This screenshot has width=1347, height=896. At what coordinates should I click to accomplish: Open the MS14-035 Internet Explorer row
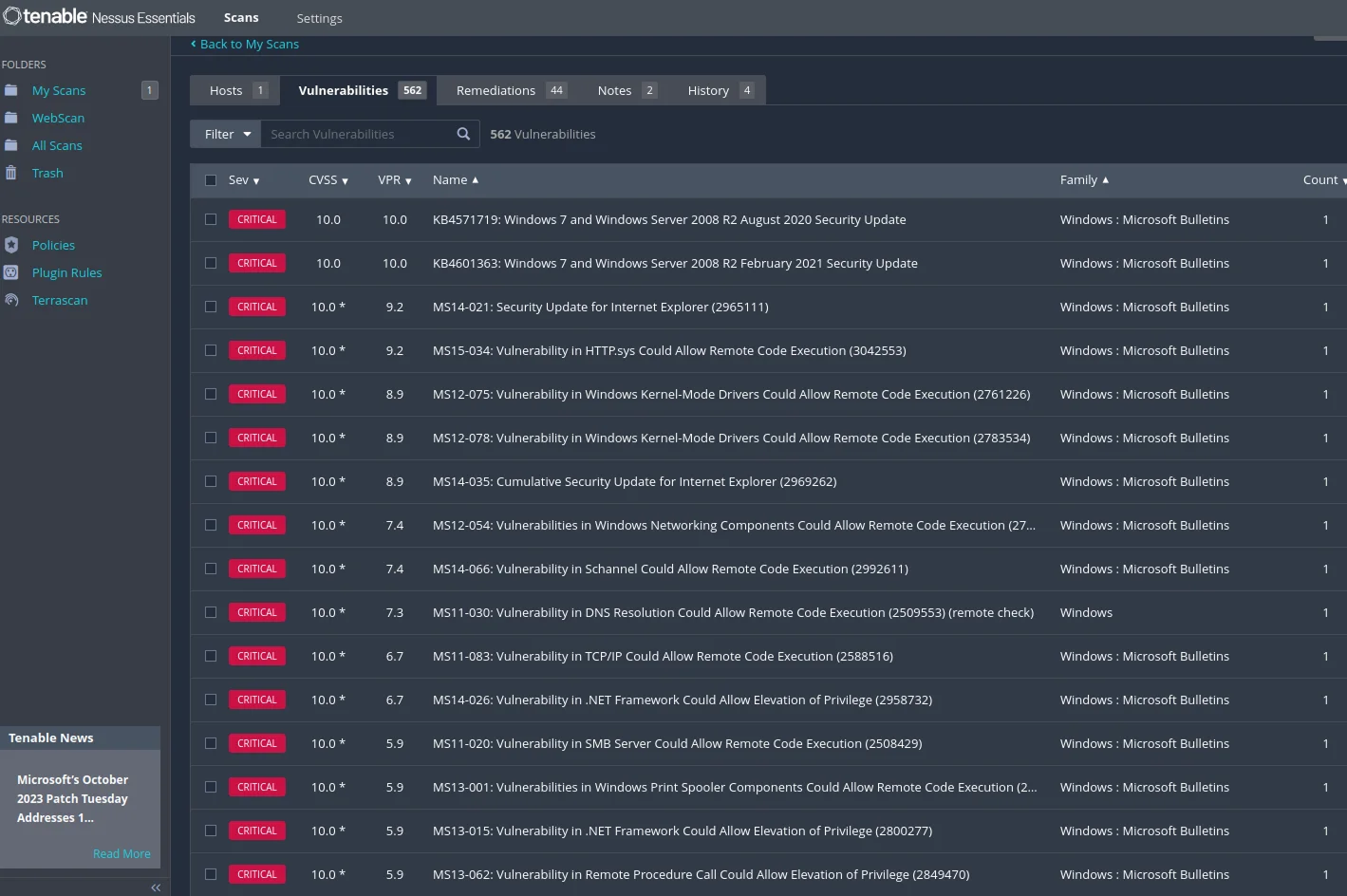[x=768, y=481]
